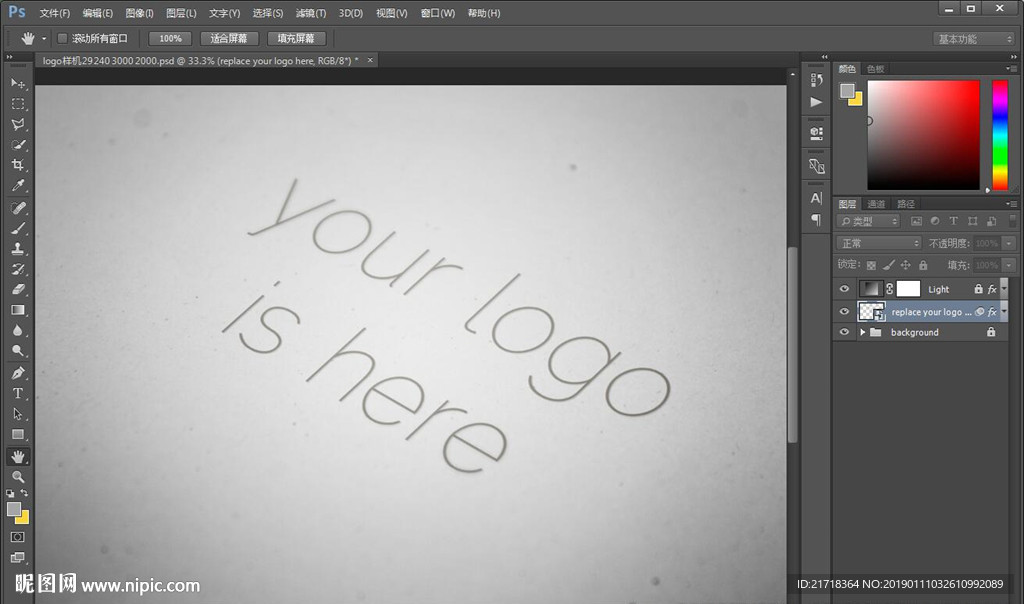This screenshot has width=1024, height=604.
Task: Open the 基本功能 workspace dropdown
Action: tap(973, 39)
